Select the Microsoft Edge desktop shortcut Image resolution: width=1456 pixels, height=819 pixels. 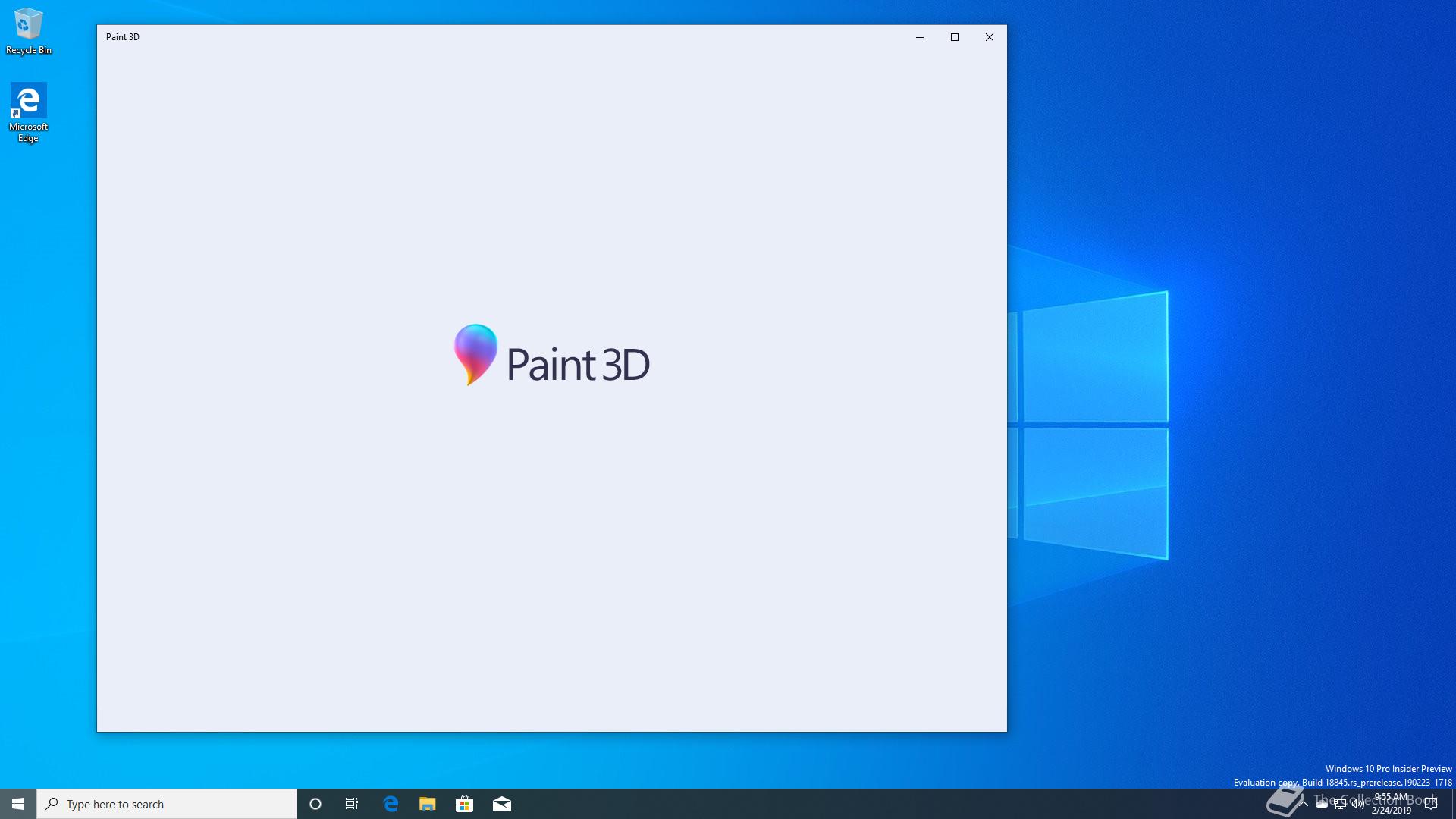[x=28, y=112]
